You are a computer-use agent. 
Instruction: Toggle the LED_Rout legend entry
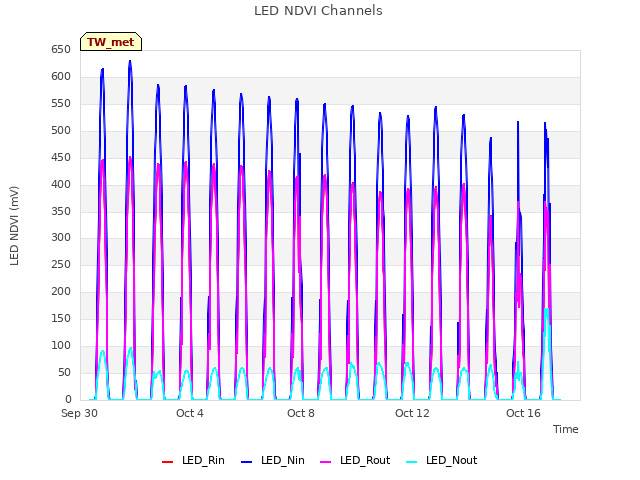[x=355, y=460]
